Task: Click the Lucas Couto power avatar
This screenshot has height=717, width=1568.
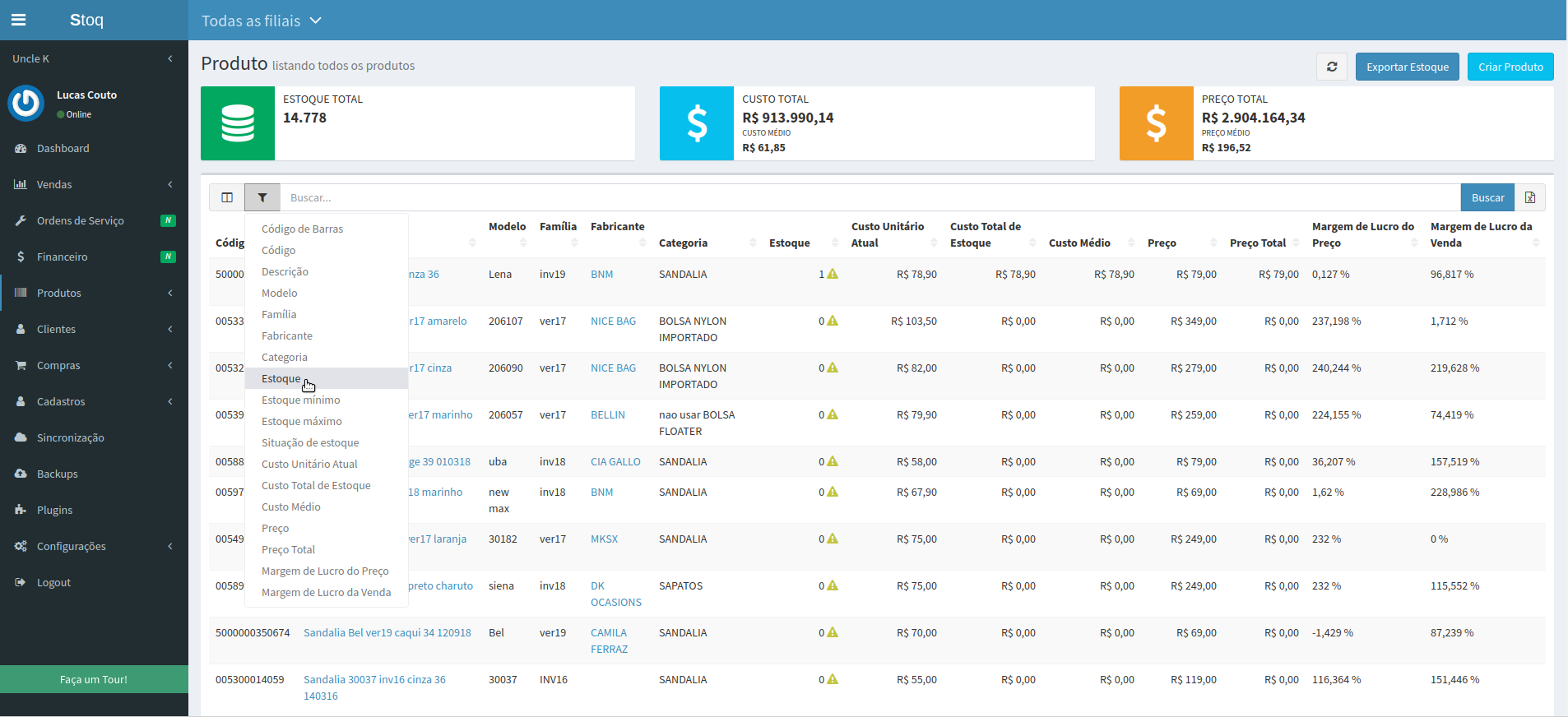Action: [26, 104]
